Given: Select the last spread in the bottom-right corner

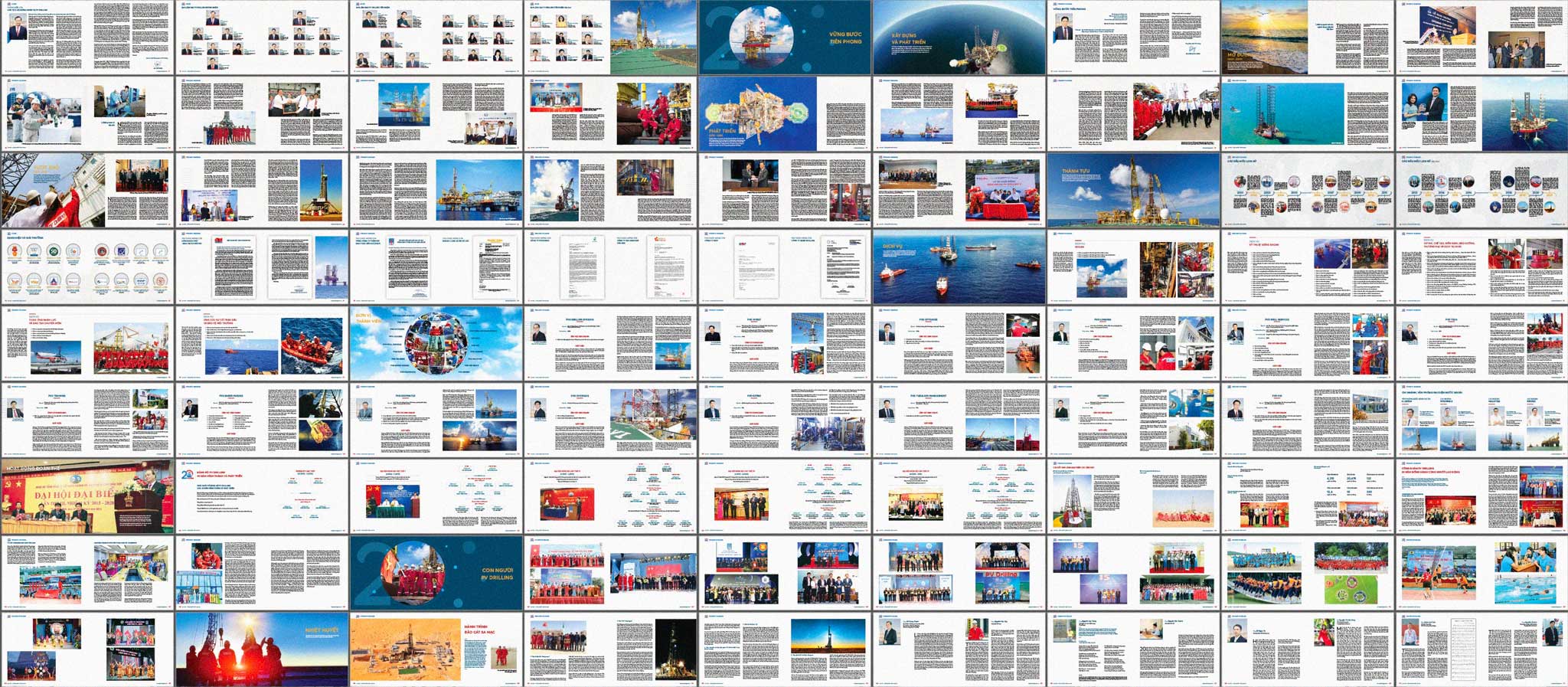Looking at the screenshot, I should coord(1481,648).
